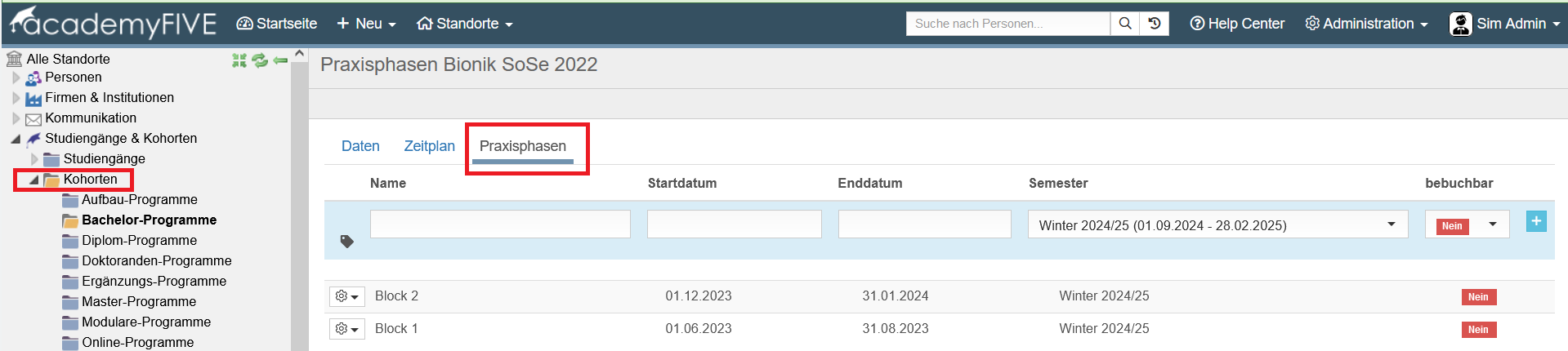Click the Name input field
This screenshot has height=351, width=1568.
click(500, 224)
